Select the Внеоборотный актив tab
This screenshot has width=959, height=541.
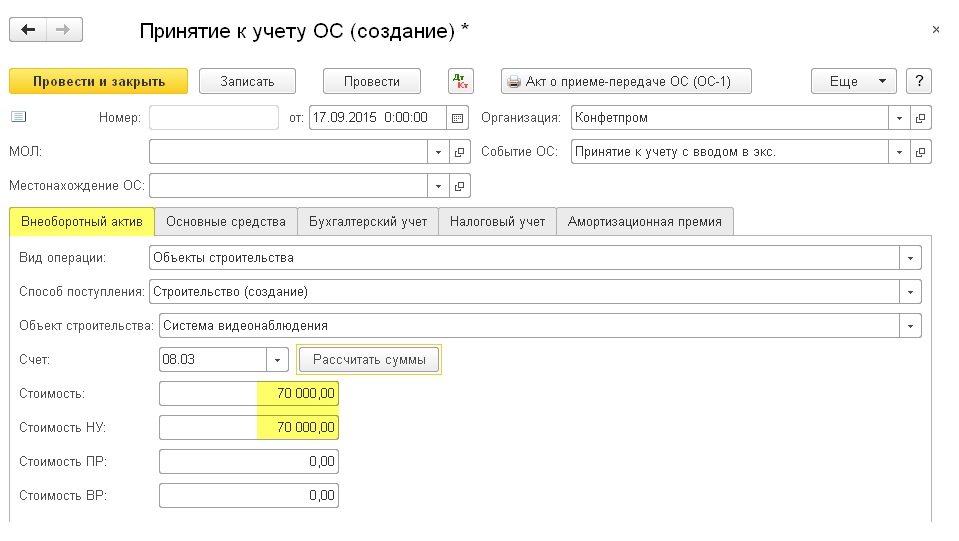tap(82, 221)
